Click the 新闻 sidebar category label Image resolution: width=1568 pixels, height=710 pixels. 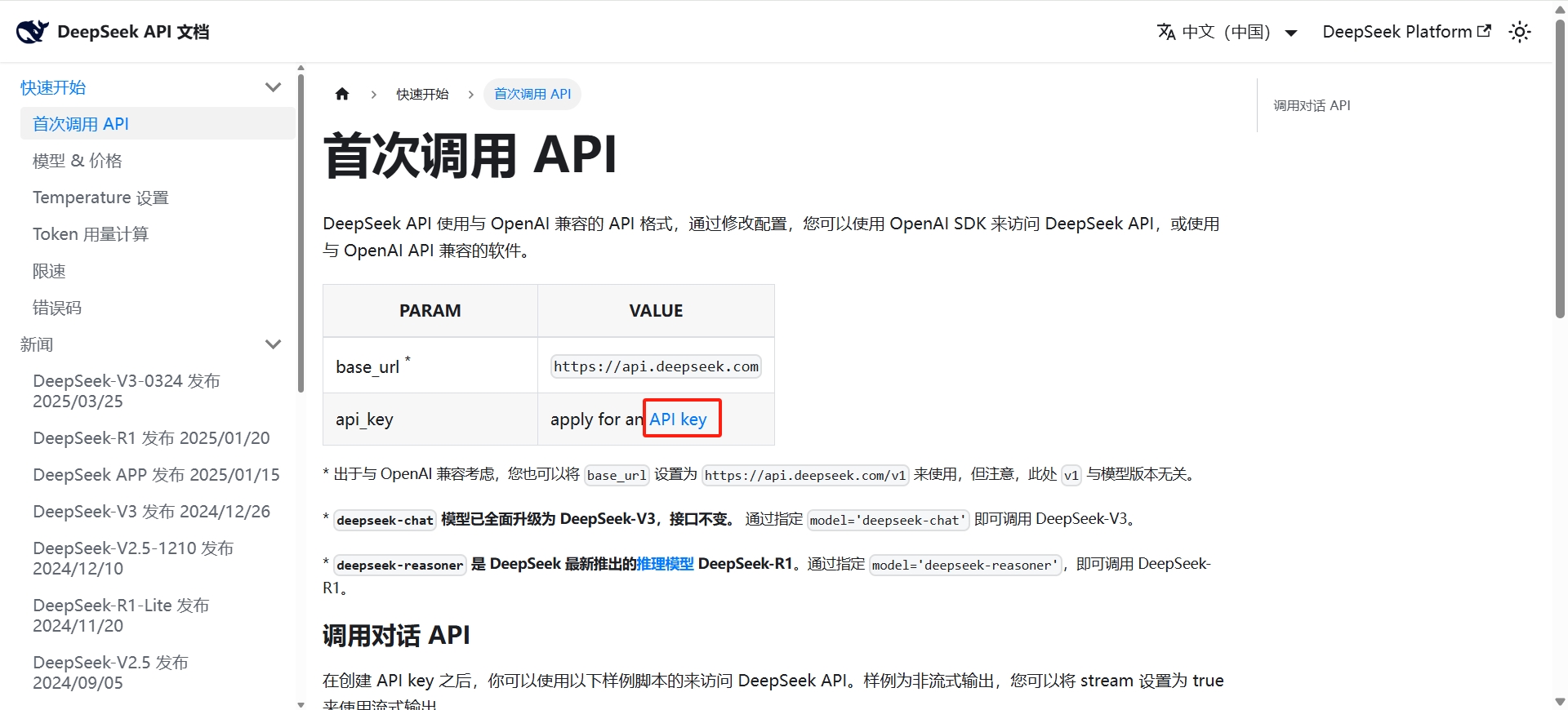pos(37,344)
